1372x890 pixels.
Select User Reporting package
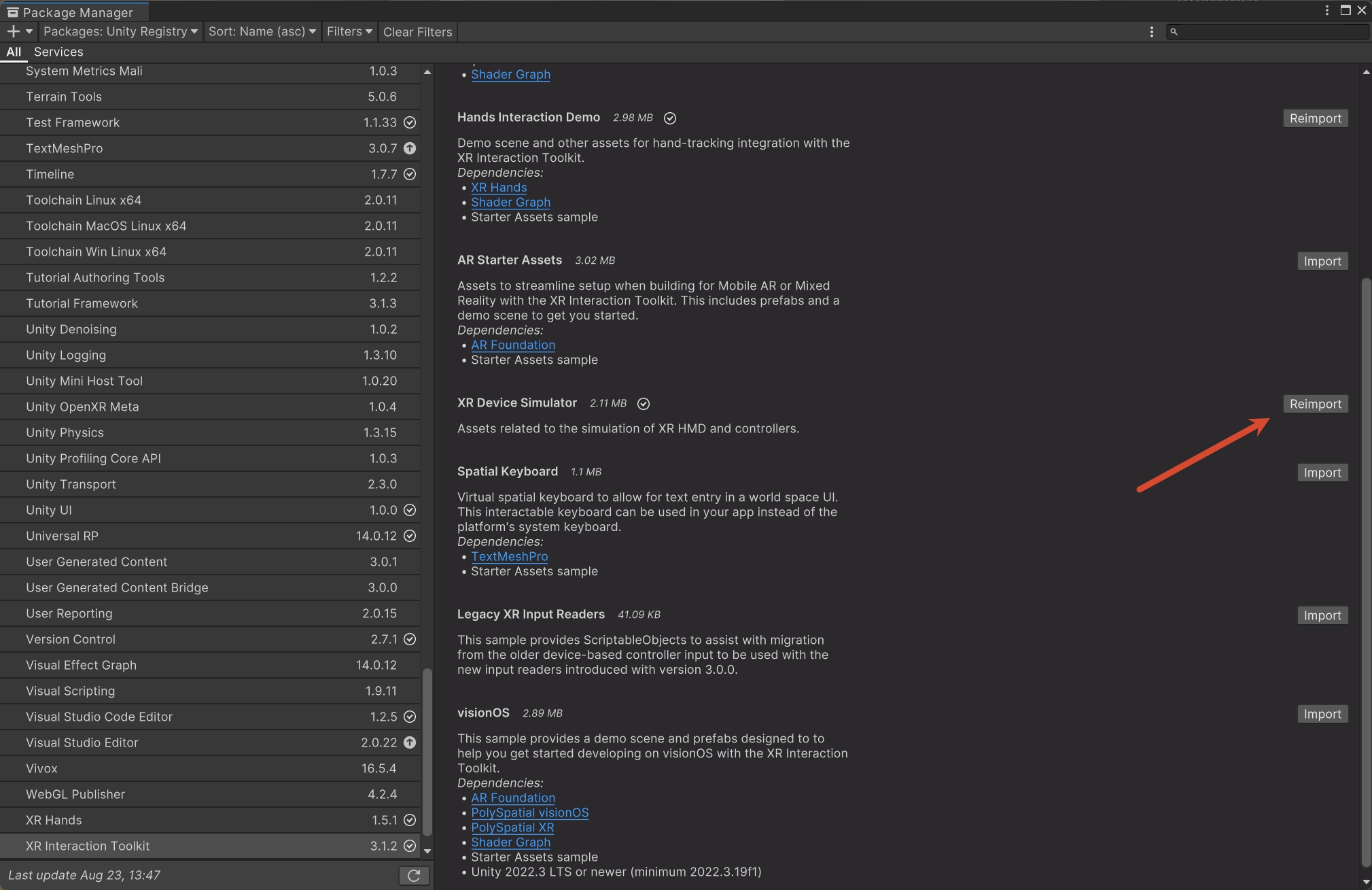210,613
